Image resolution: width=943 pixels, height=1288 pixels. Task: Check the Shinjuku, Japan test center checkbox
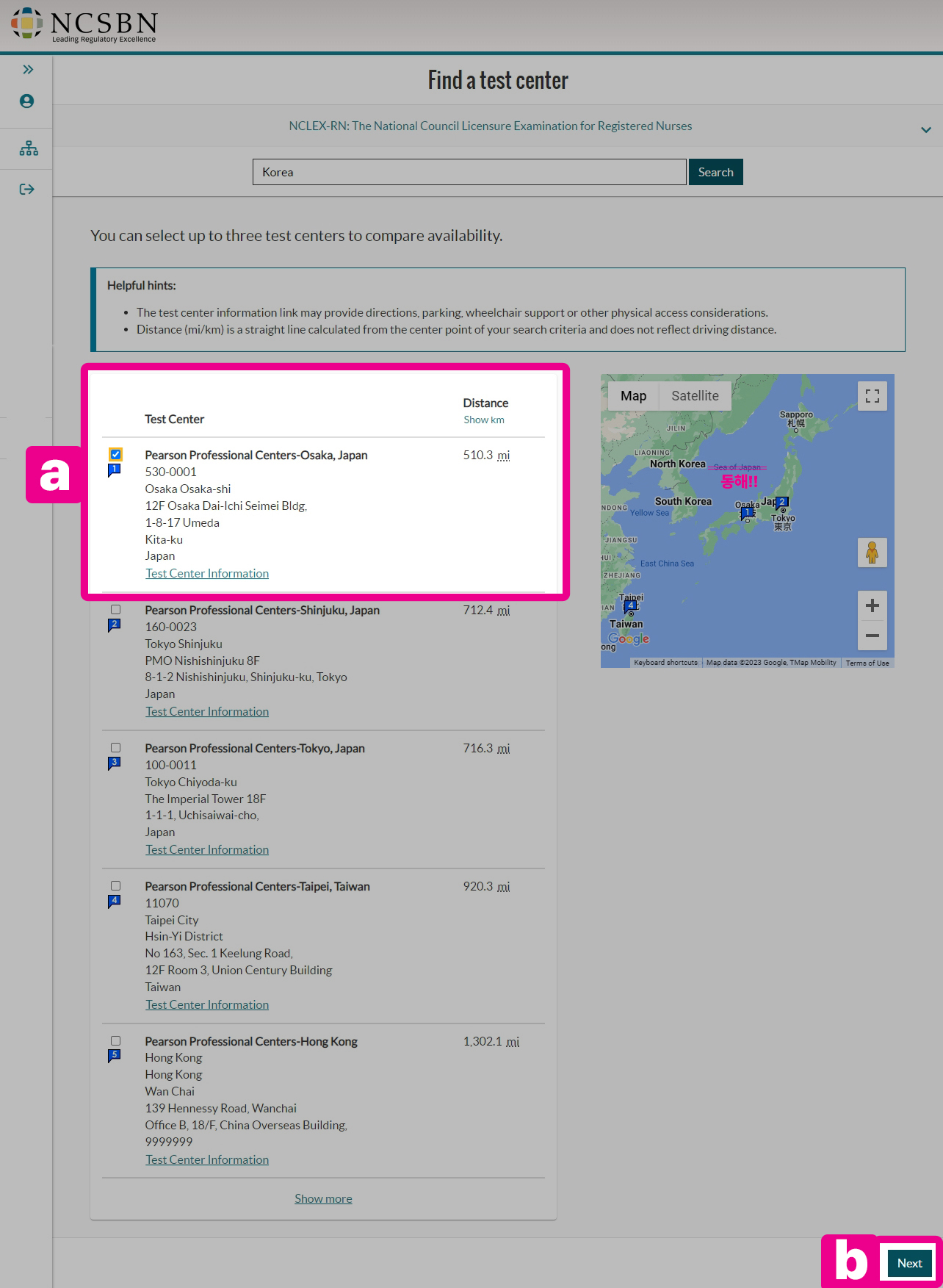116,609
